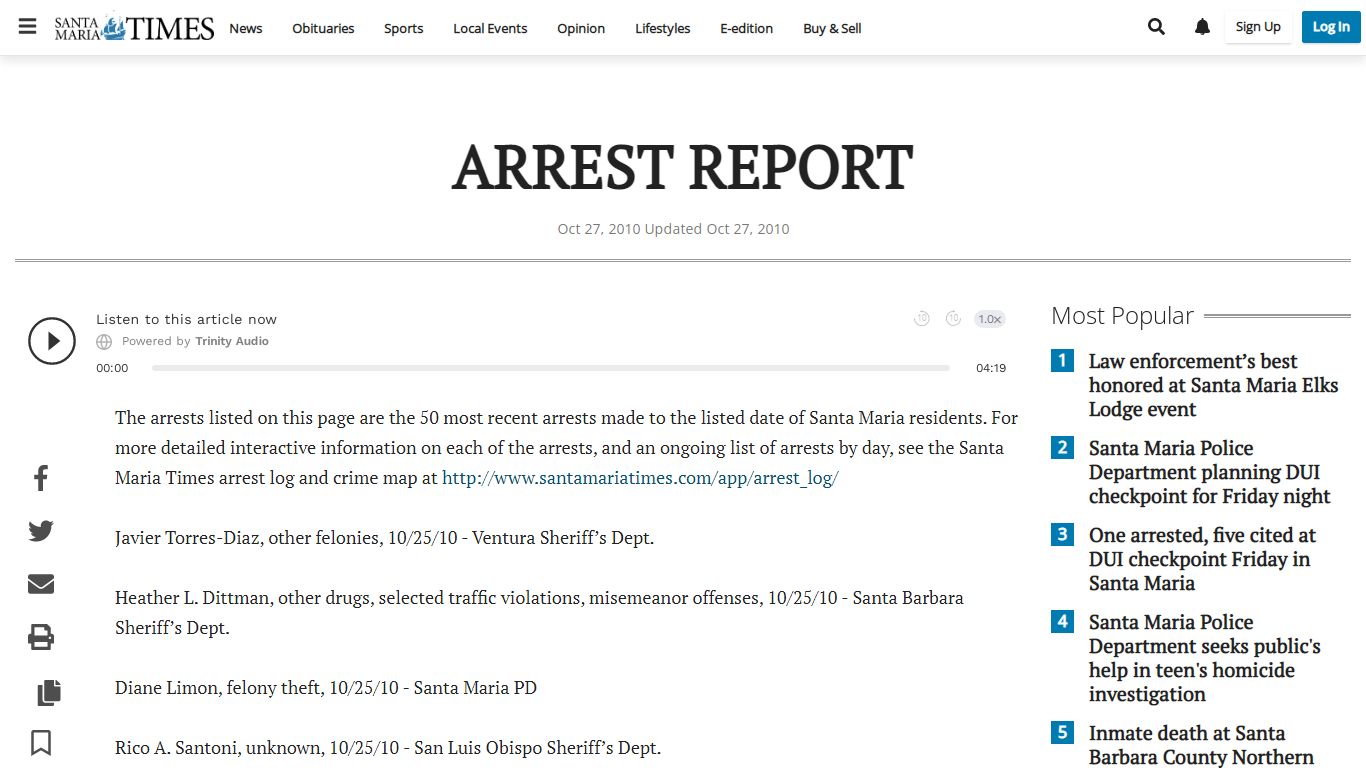Viewport: 1366px width, 768px height.
Task: Open notifications bell
Action: coord(1202,27)
